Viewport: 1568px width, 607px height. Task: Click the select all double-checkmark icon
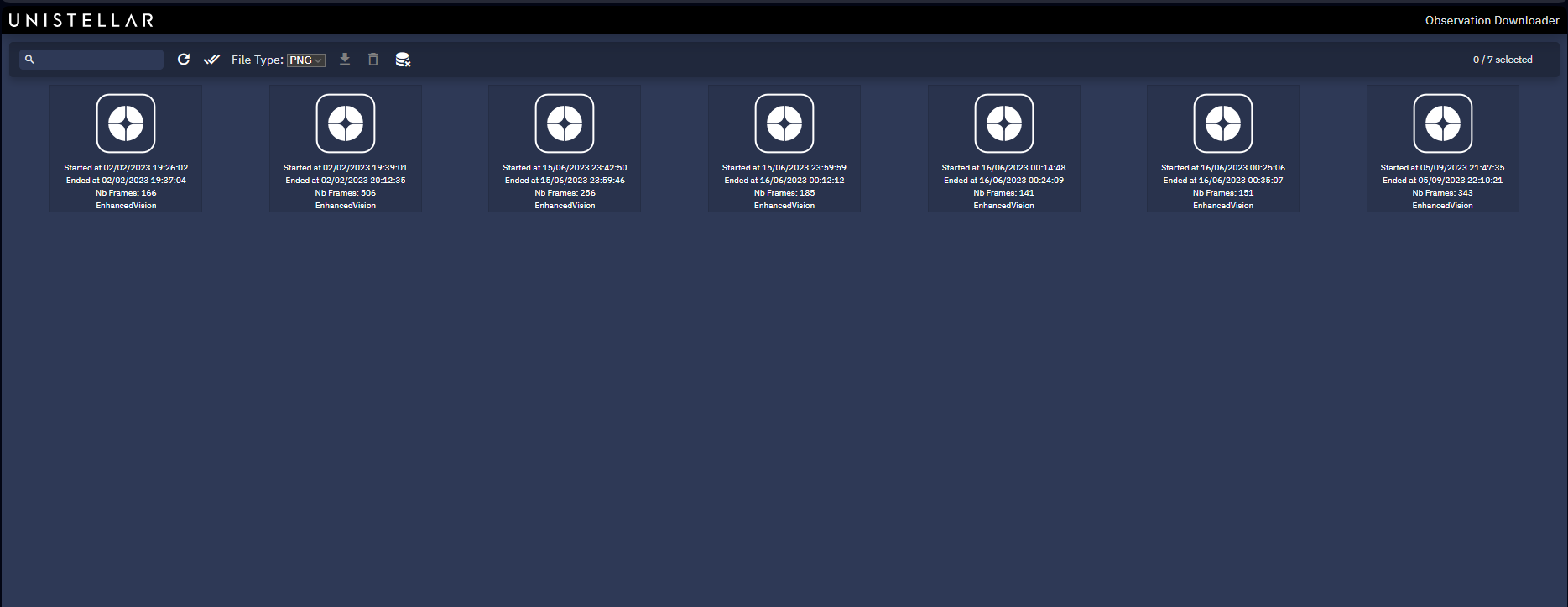[x=211, y=60]
